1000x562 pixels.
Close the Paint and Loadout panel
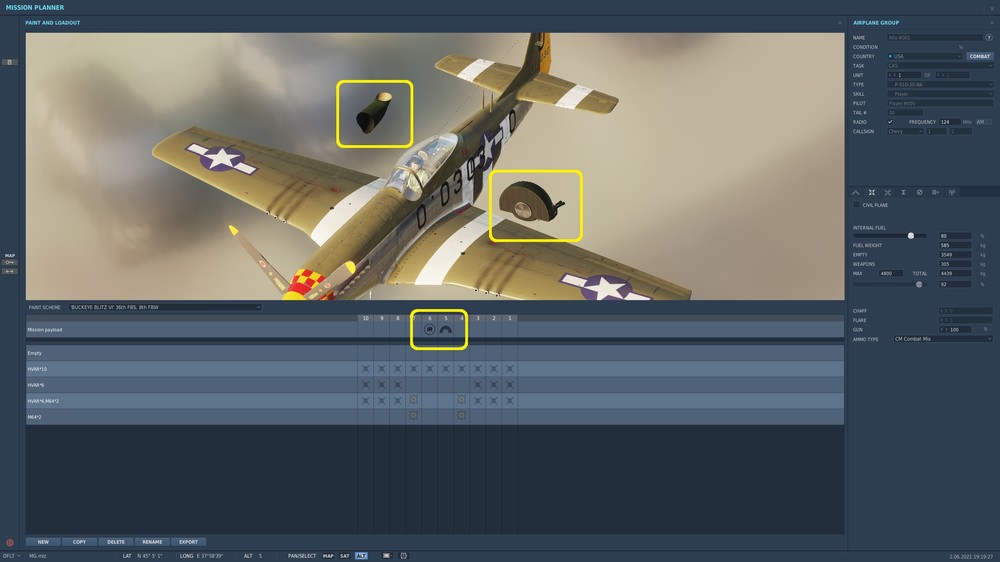[x=839, y=23]
